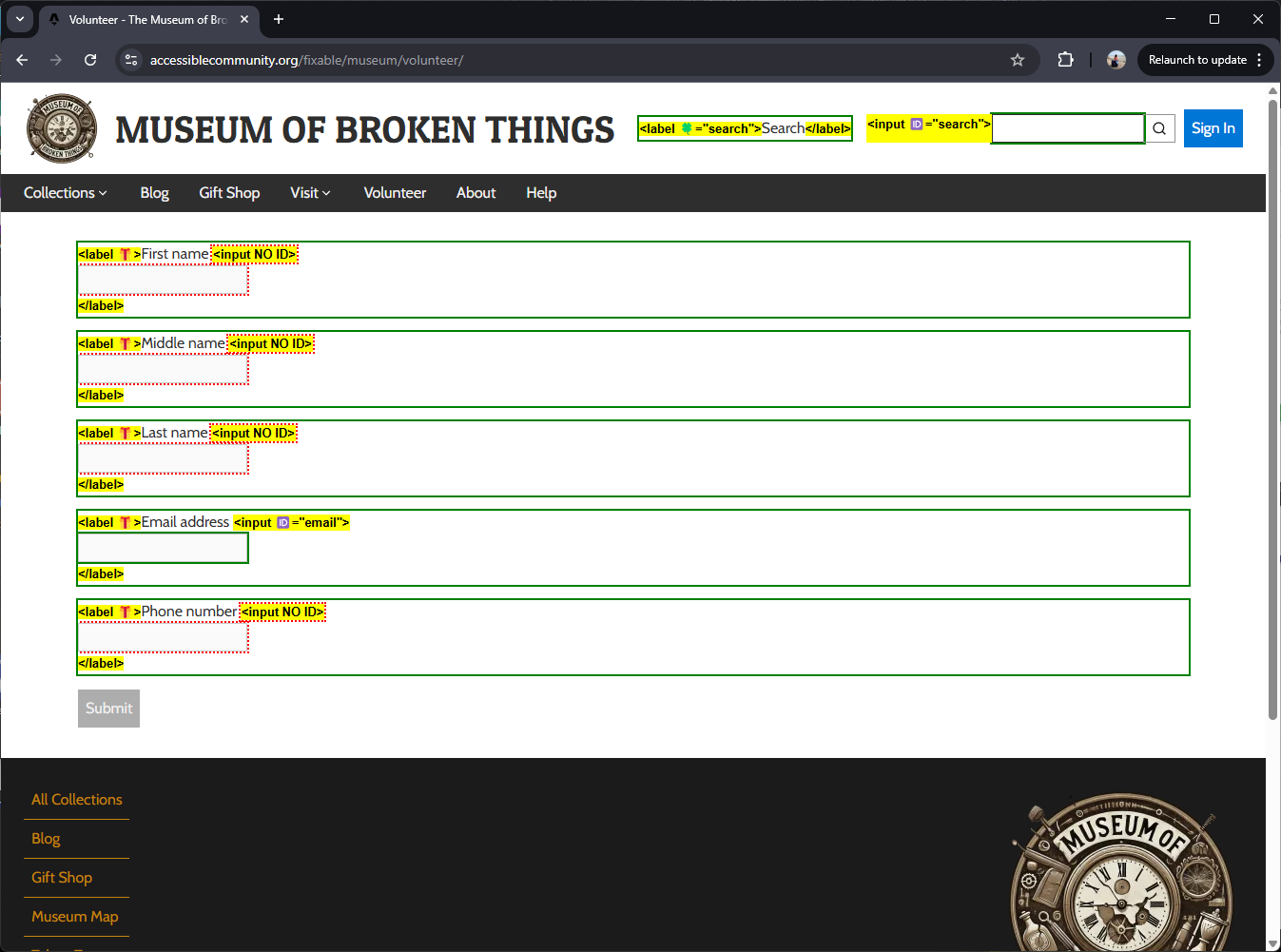Click the Sign In button
This screenshot has width=1281, height=952.
click(x=1213, y=128)
